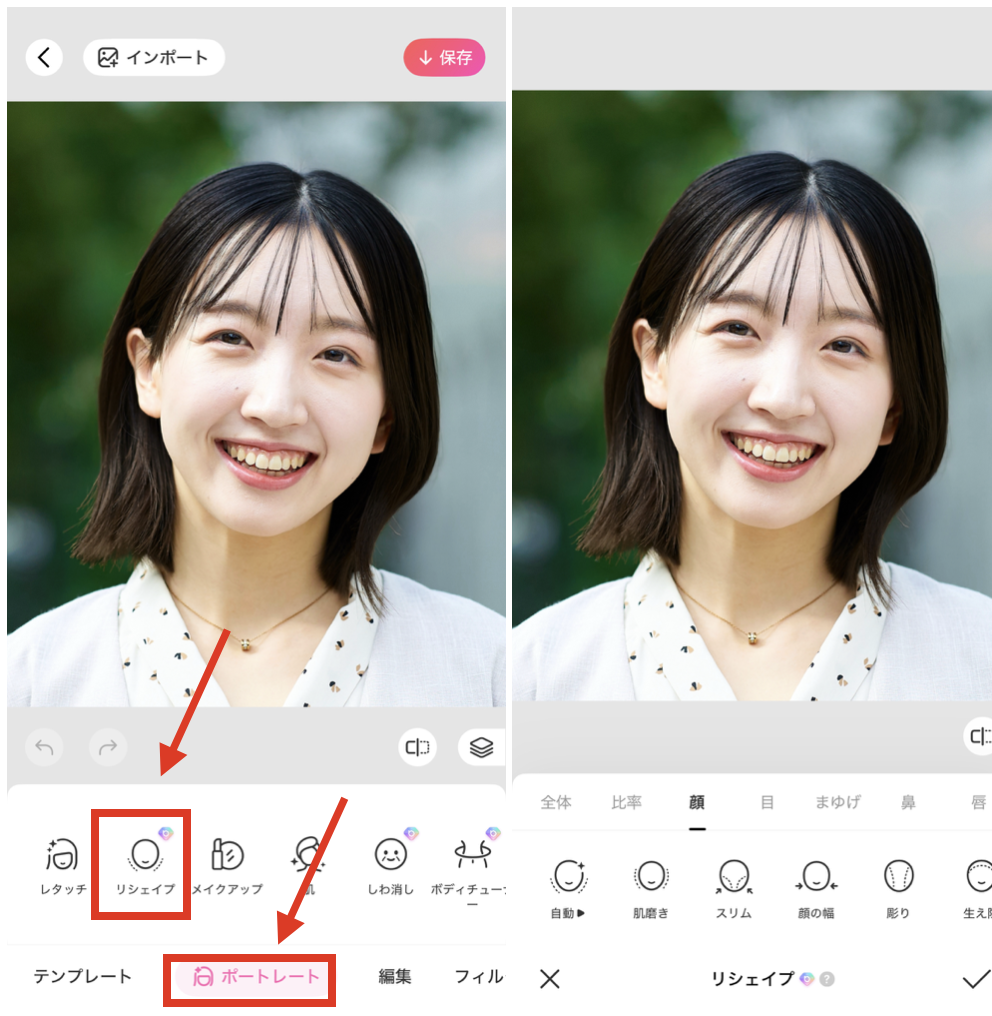992x1016 pixels.
Task: Import a new photo via インポート
Action: [153, 57]
